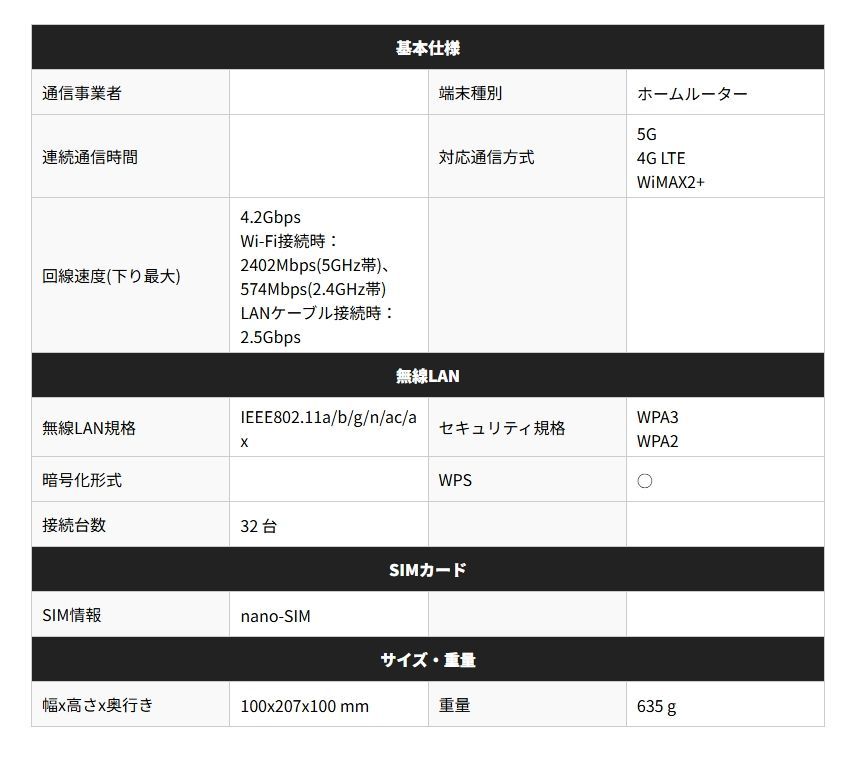Image resolution: width=852 pixels, height=764 pixels.
Task: Click the 5G text in 対応通信方式
Action: click(645, 134)
